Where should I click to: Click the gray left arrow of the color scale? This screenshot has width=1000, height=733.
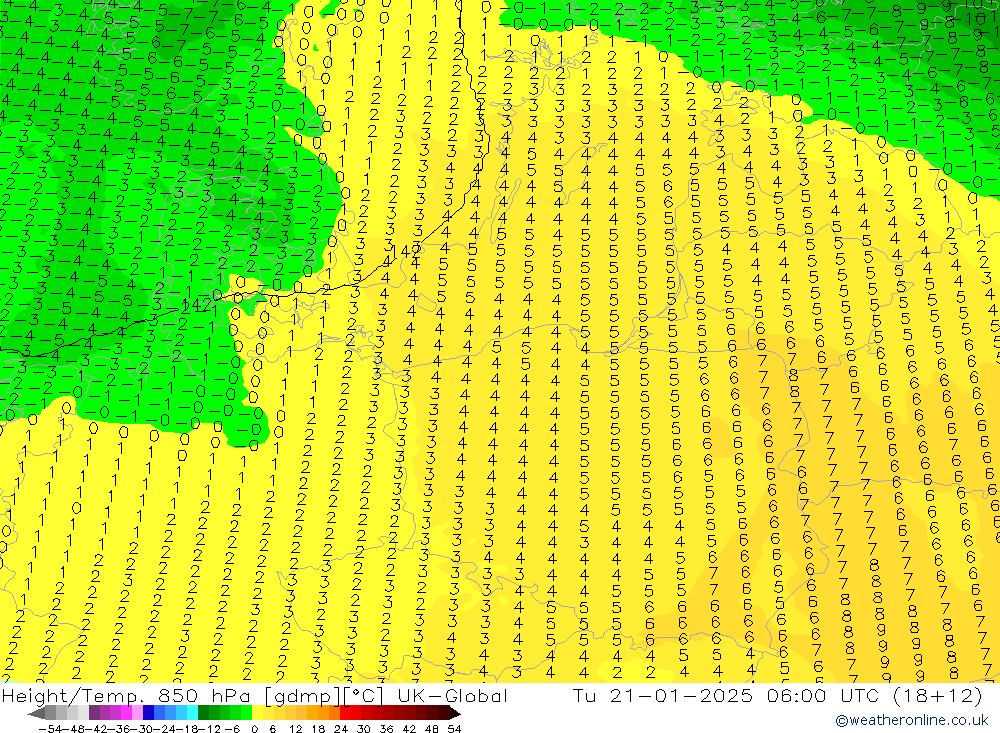point(36,713)
